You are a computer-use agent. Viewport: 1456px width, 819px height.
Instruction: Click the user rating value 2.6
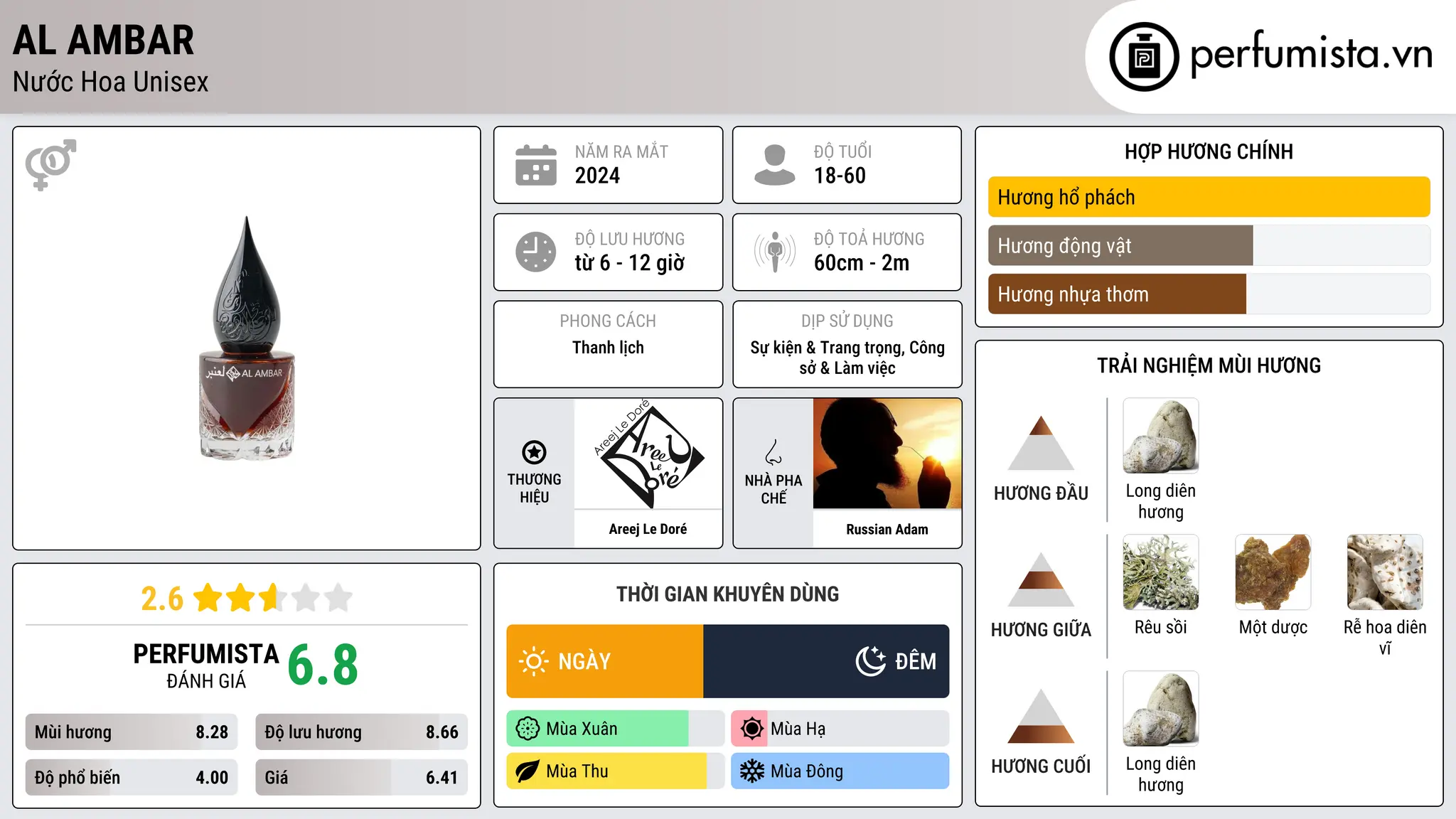click(x=162, y=599)
